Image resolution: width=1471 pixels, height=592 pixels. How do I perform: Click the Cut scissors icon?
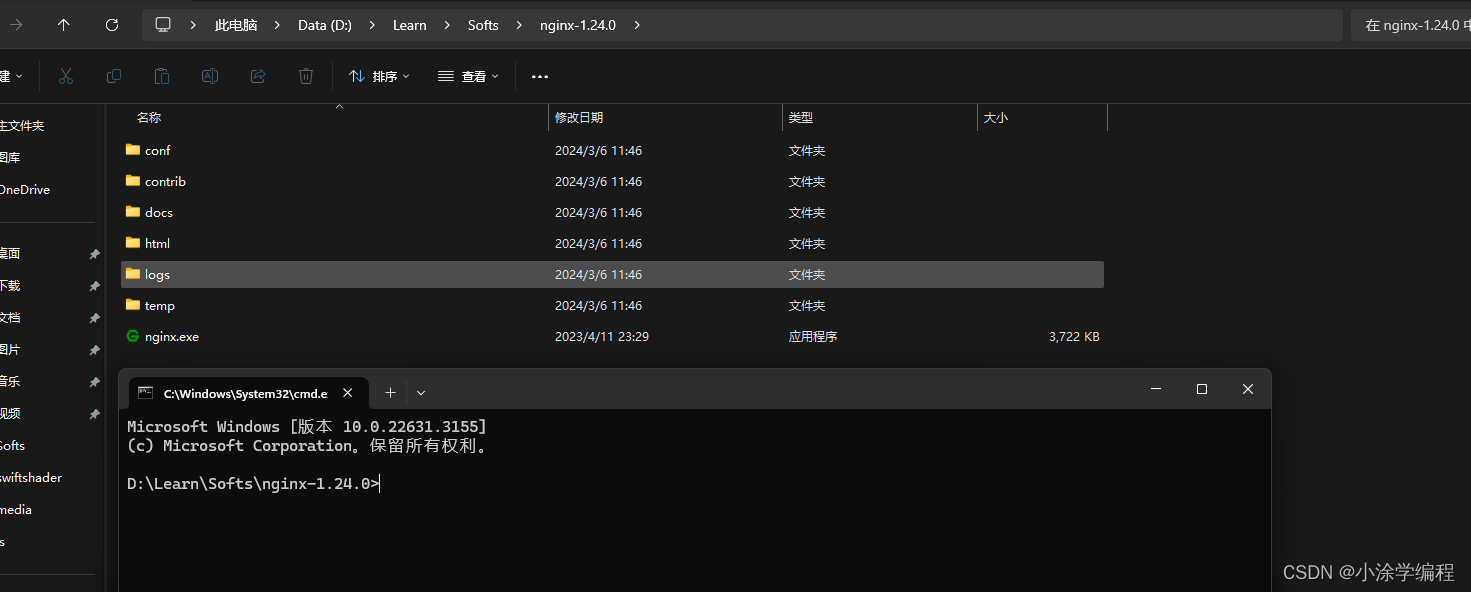click(x=66, y=76)
